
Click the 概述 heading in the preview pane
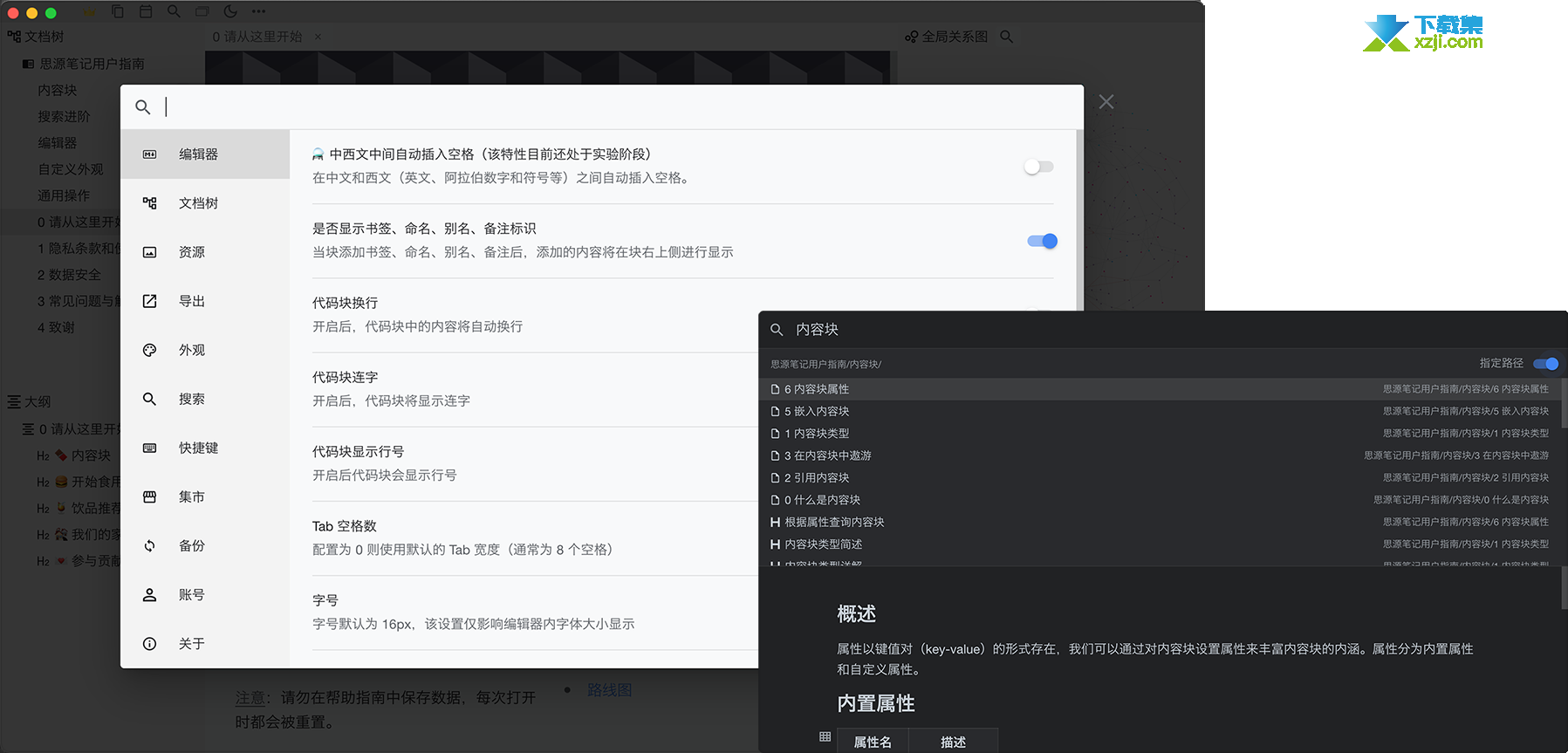856,614
